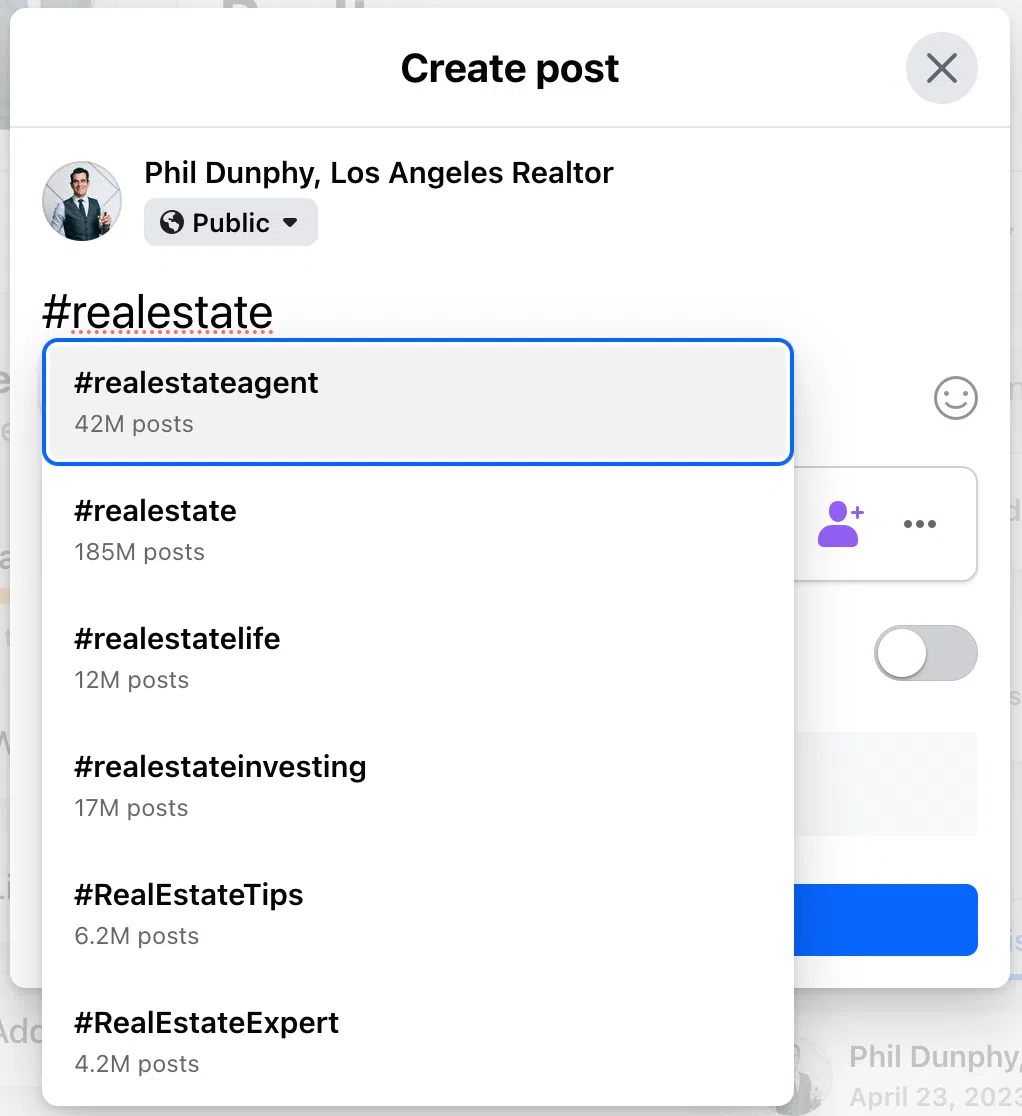Select the #RealEstateExpert suggestion
This screenshot has height=1116, width=1022.
pyautogui.click(x=417, y=1040)
